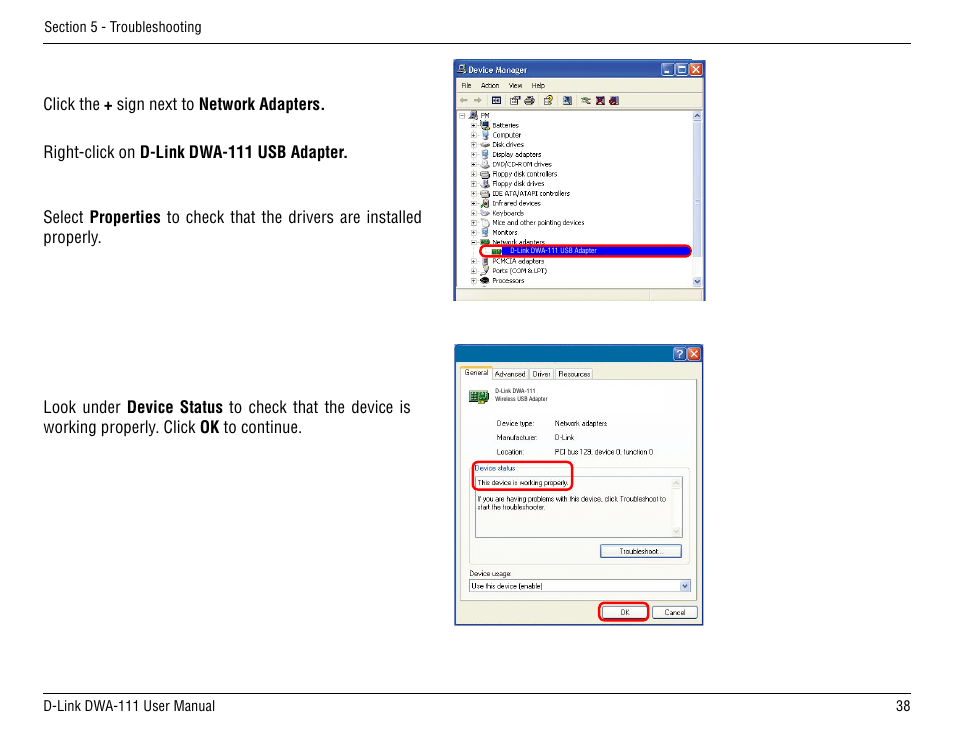Viewport: 954px width, 738px height.
Task: Scan for hardware changes toolbar icon
Action: [x=567, y=100]
